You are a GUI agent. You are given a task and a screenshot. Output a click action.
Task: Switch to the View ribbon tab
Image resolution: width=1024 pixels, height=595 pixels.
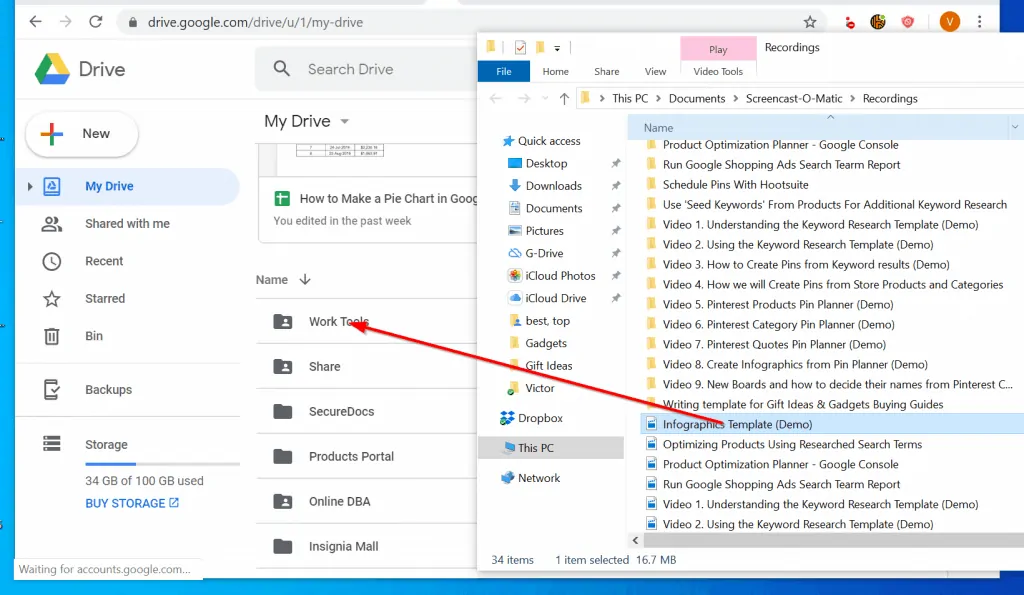click(655, 71)
